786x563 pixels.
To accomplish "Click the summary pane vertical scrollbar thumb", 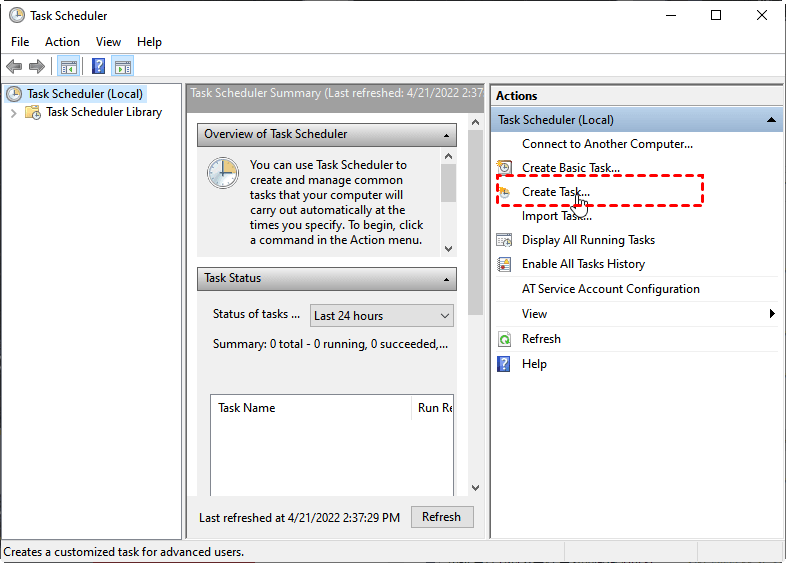I will tap(476, 223).
